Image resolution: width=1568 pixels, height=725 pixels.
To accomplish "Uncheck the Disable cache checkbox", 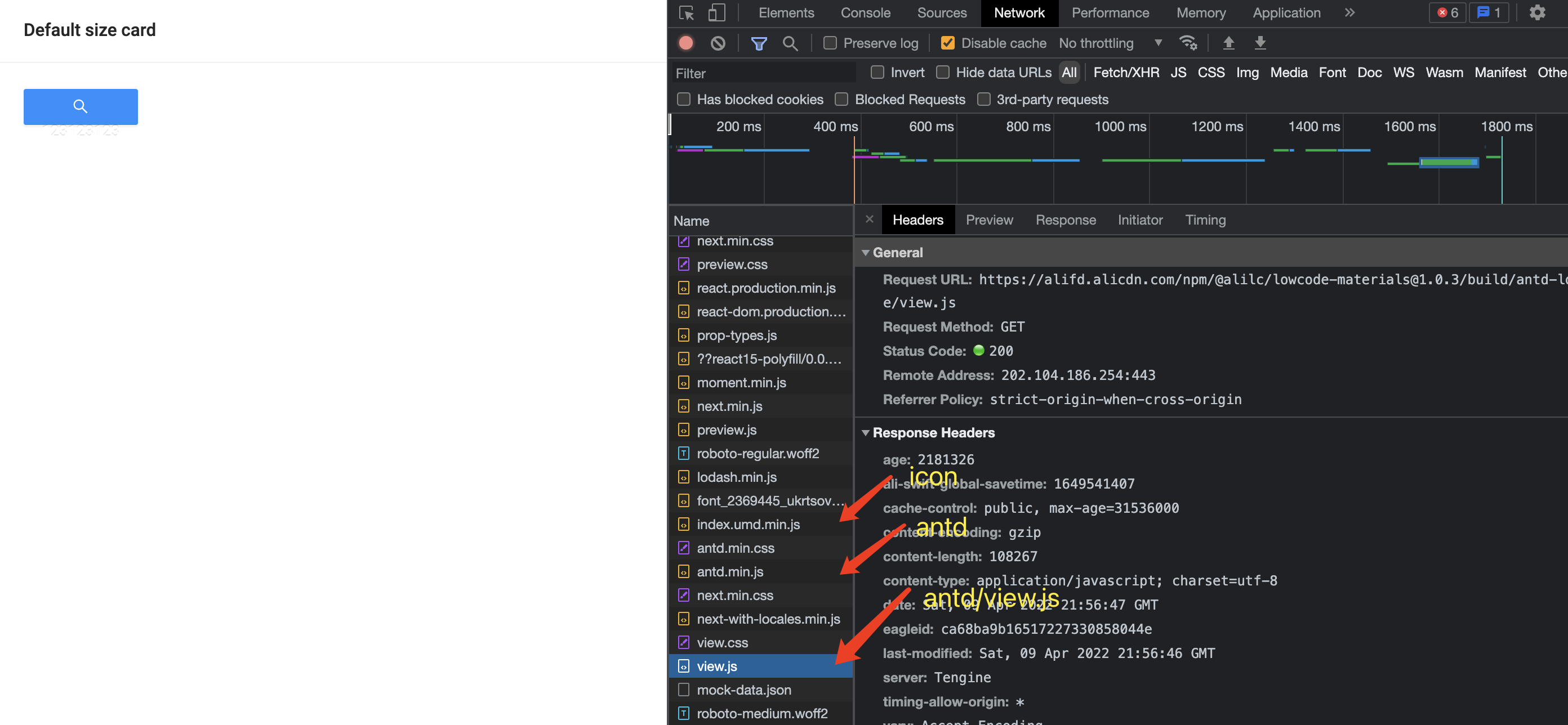I will pyautogui.click(x=948, y=43).
